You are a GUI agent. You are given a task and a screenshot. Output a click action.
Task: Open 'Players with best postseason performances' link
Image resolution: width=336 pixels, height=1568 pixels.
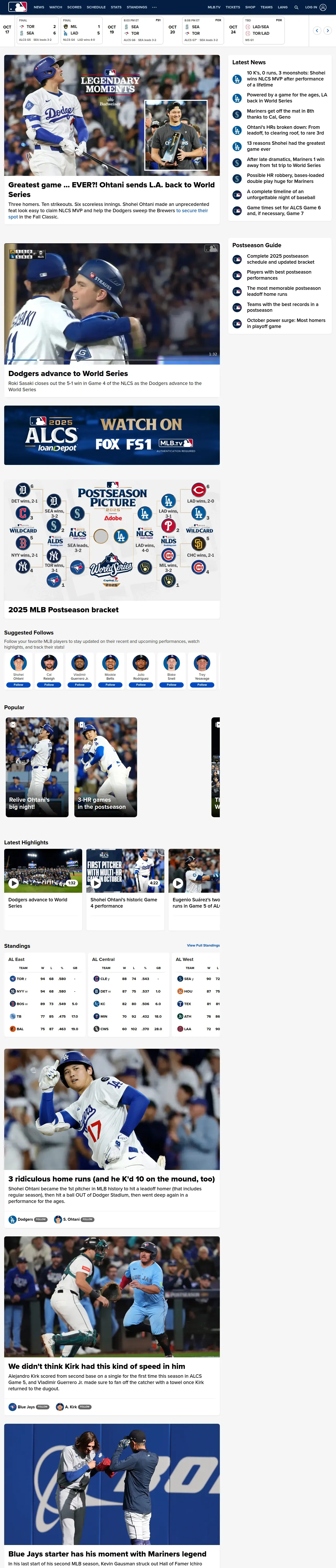point(279,275)
